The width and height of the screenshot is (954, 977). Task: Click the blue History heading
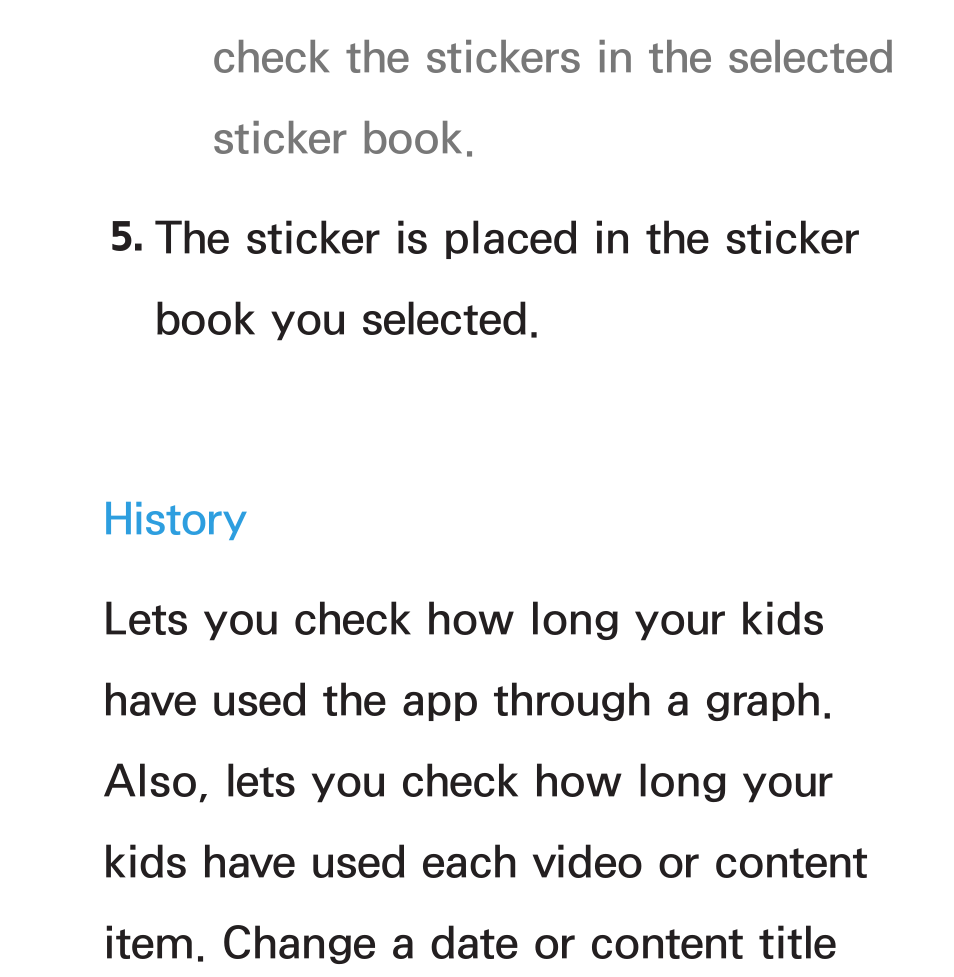pyautogui.click(x=175, y=520)
